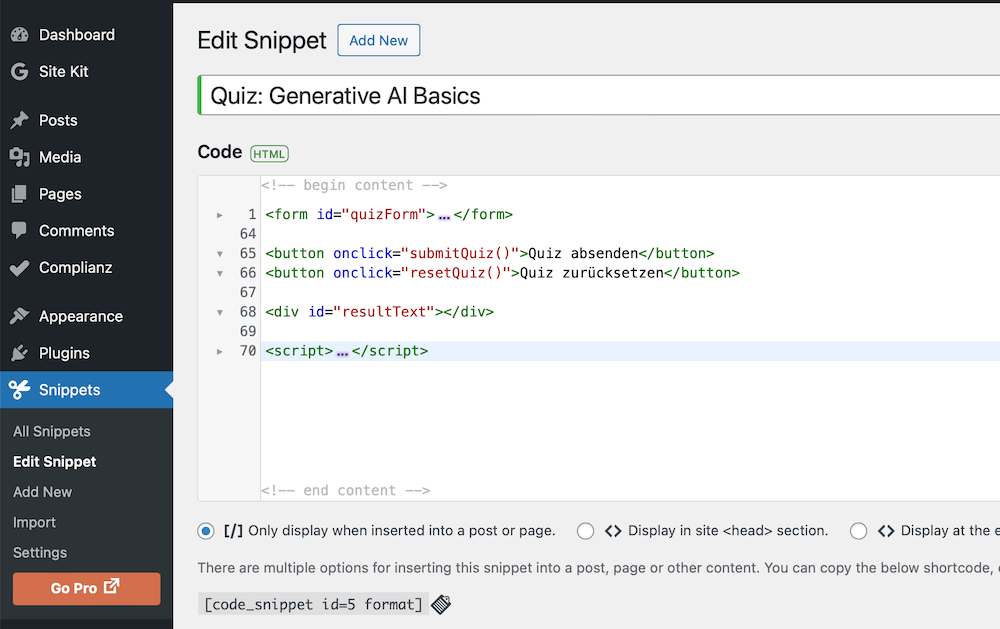This screenshot has width=1000, height=629.
Task: Click the Comments speech bubble icon
Action: (x=19, y=231)
